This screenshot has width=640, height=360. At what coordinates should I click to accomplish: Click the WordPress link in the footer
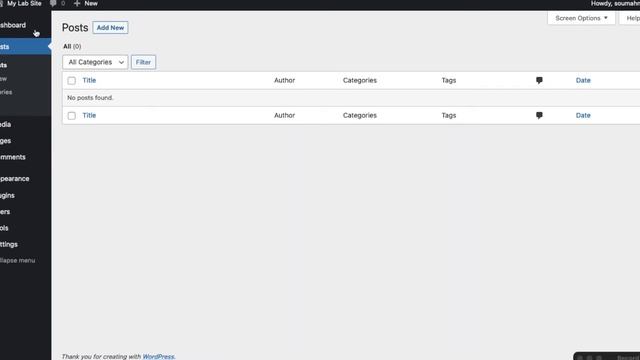coord(158,357)
